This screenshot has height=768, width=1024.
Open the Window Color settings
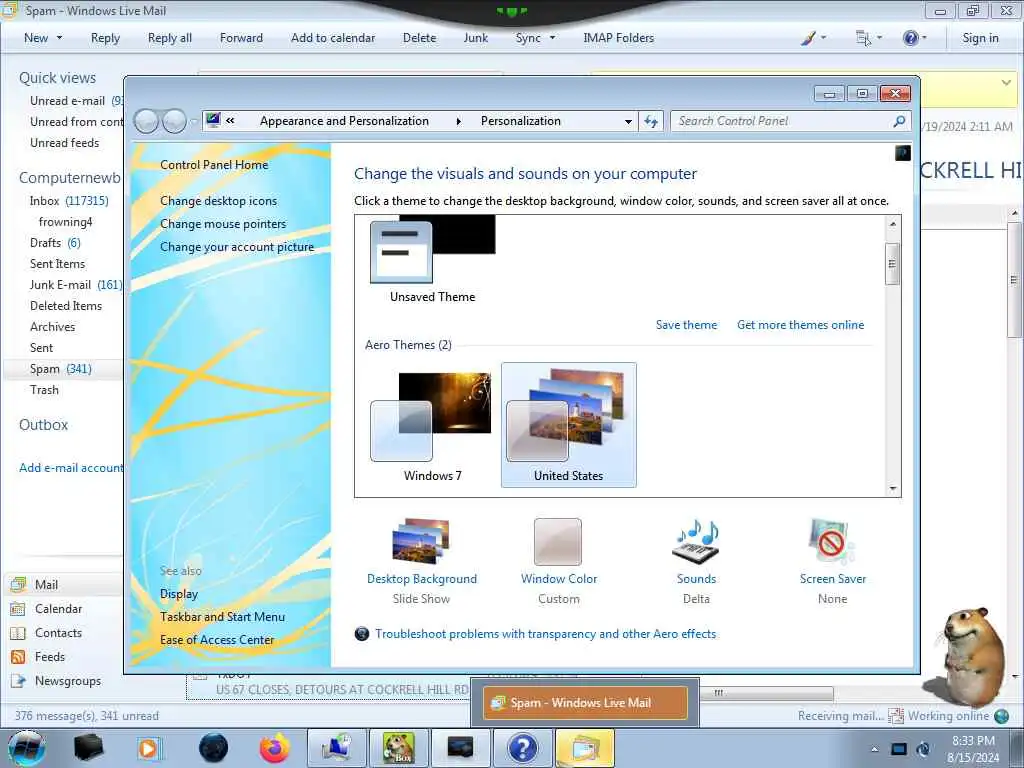pos(558,560)
